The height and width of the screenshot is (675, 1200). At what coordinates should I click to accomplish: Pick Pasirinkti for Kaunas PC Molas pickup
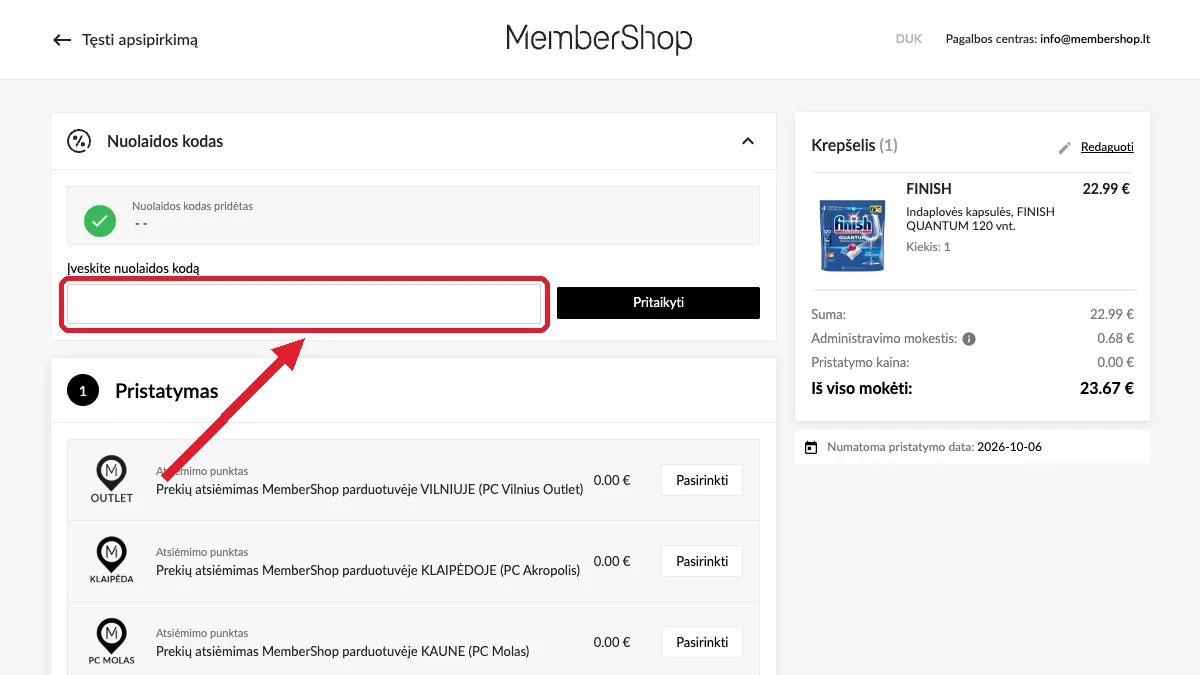702,642
